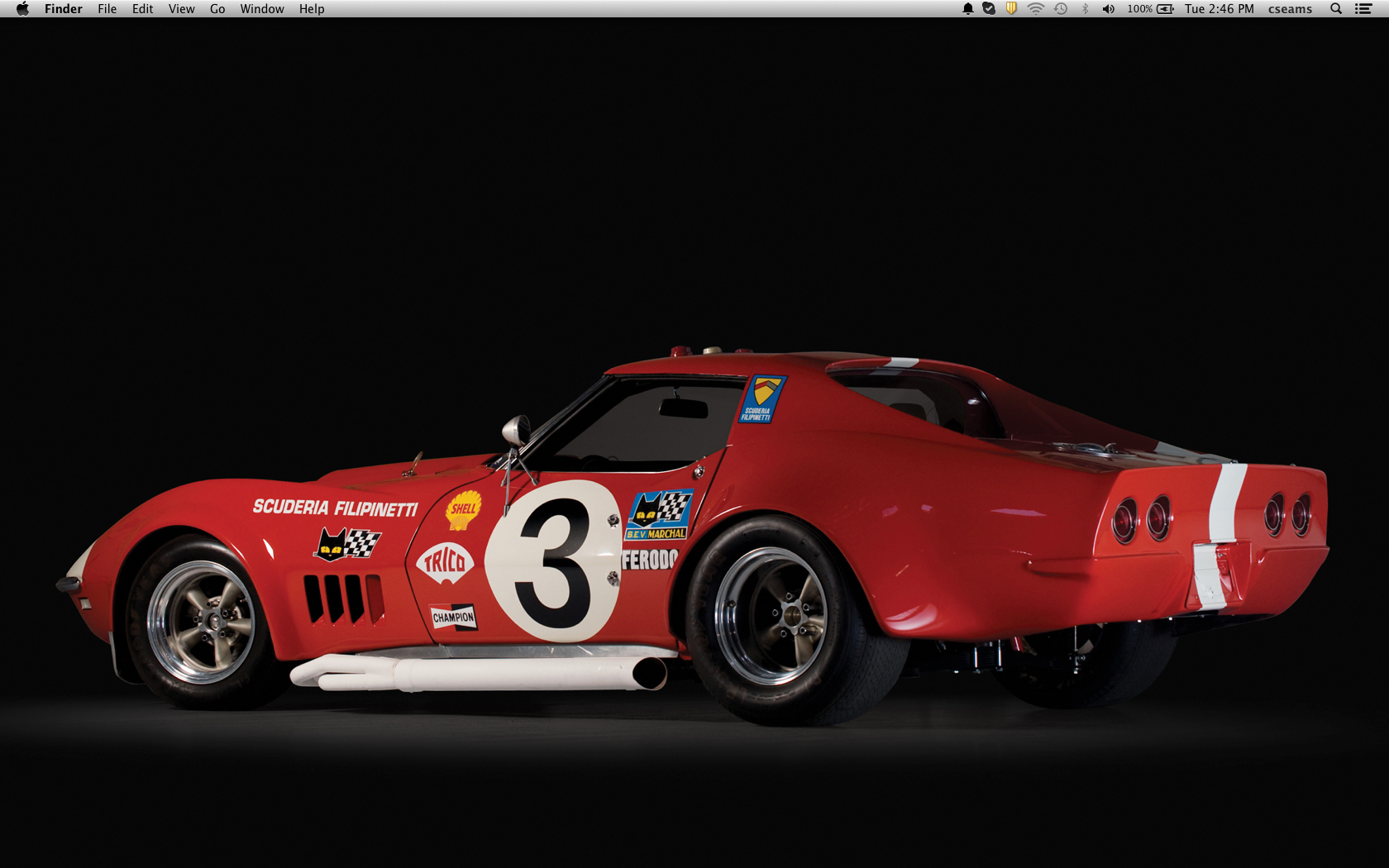Image resolution: width=1389 pixels, height=868 pixels.
Task: Open the Help menu
Action: pos(312,9)
